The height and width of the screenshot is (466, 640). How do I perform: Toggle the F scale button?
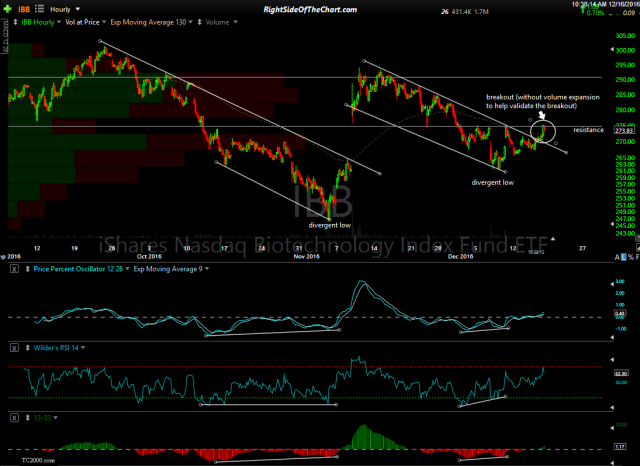coord(637,257)
